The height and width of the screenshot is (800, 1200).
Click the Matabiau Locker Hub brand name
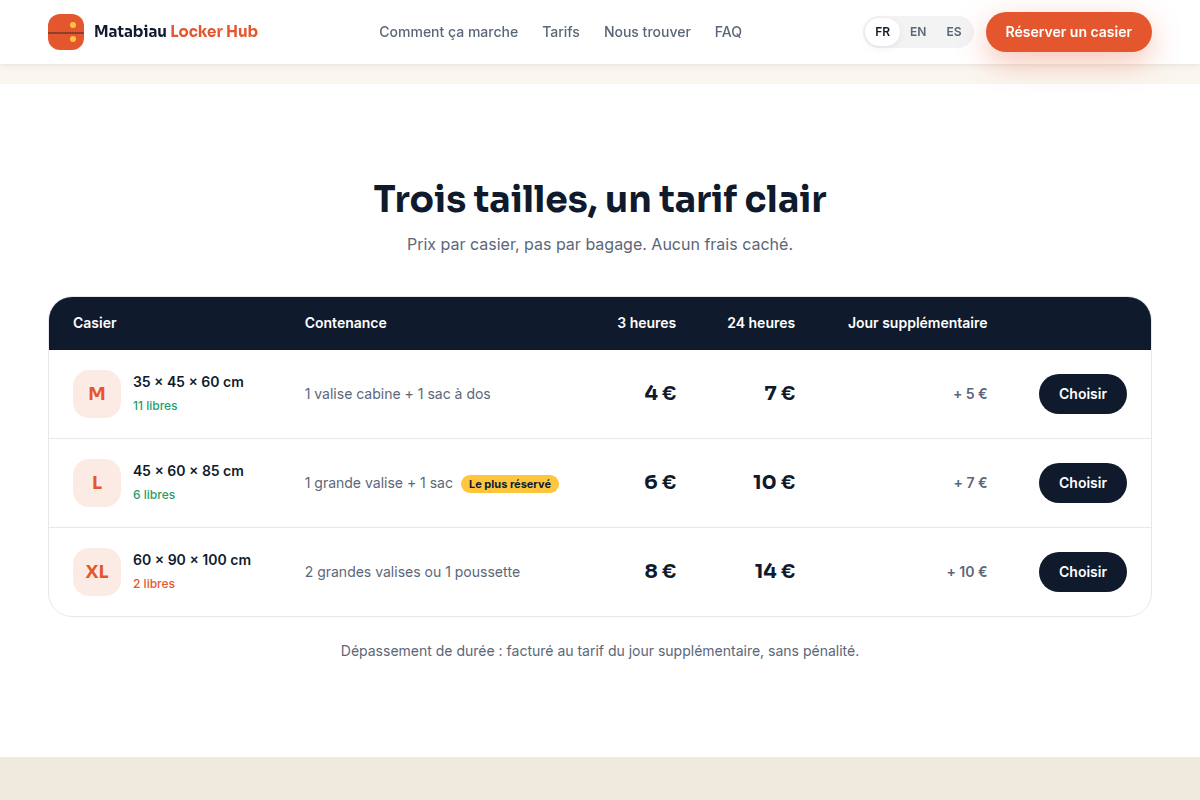point(176,32)
